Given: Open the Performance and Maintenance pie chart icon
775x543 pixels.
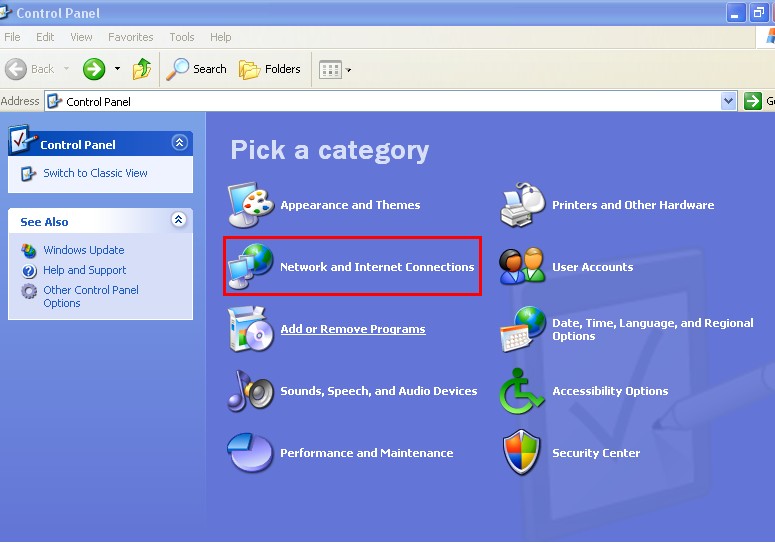Looking at the screenshot, I should click(x=250, y=453).
